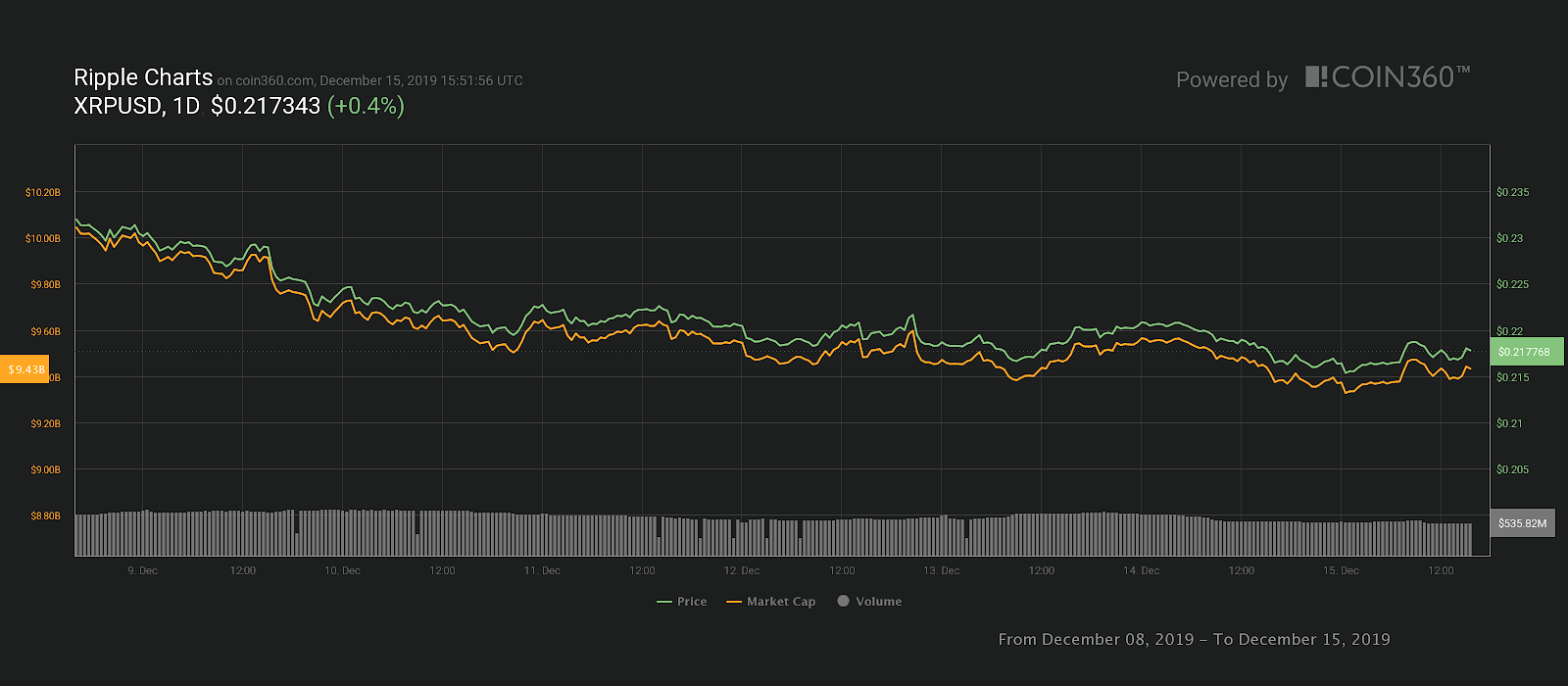Viewport: 1568px width, 686px height.
Task: Click the $10.20B axis label
Action: pyautogui.click(x=43, y=192)
